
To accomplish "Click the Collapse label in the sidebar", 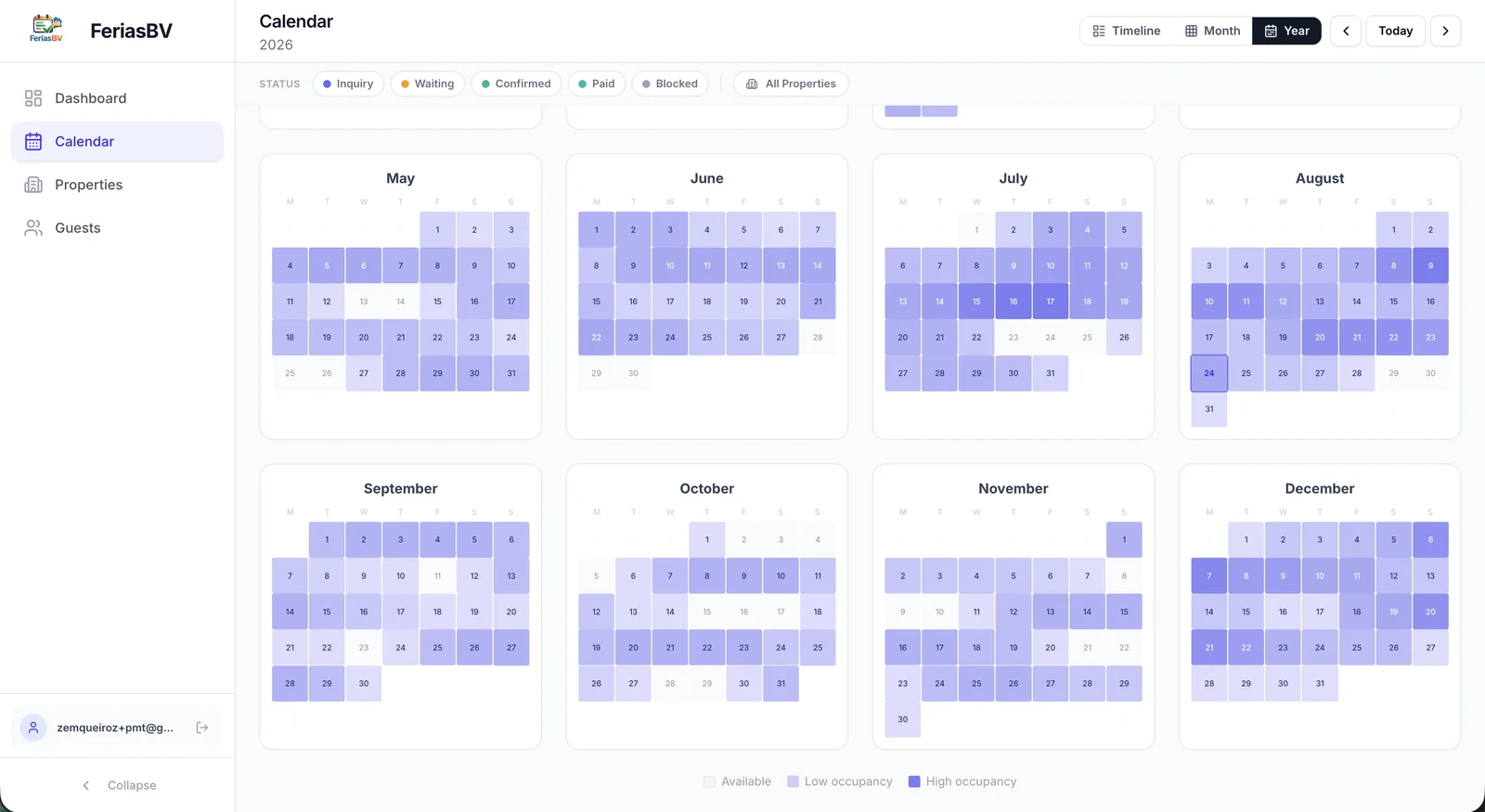I will point(132,785).
